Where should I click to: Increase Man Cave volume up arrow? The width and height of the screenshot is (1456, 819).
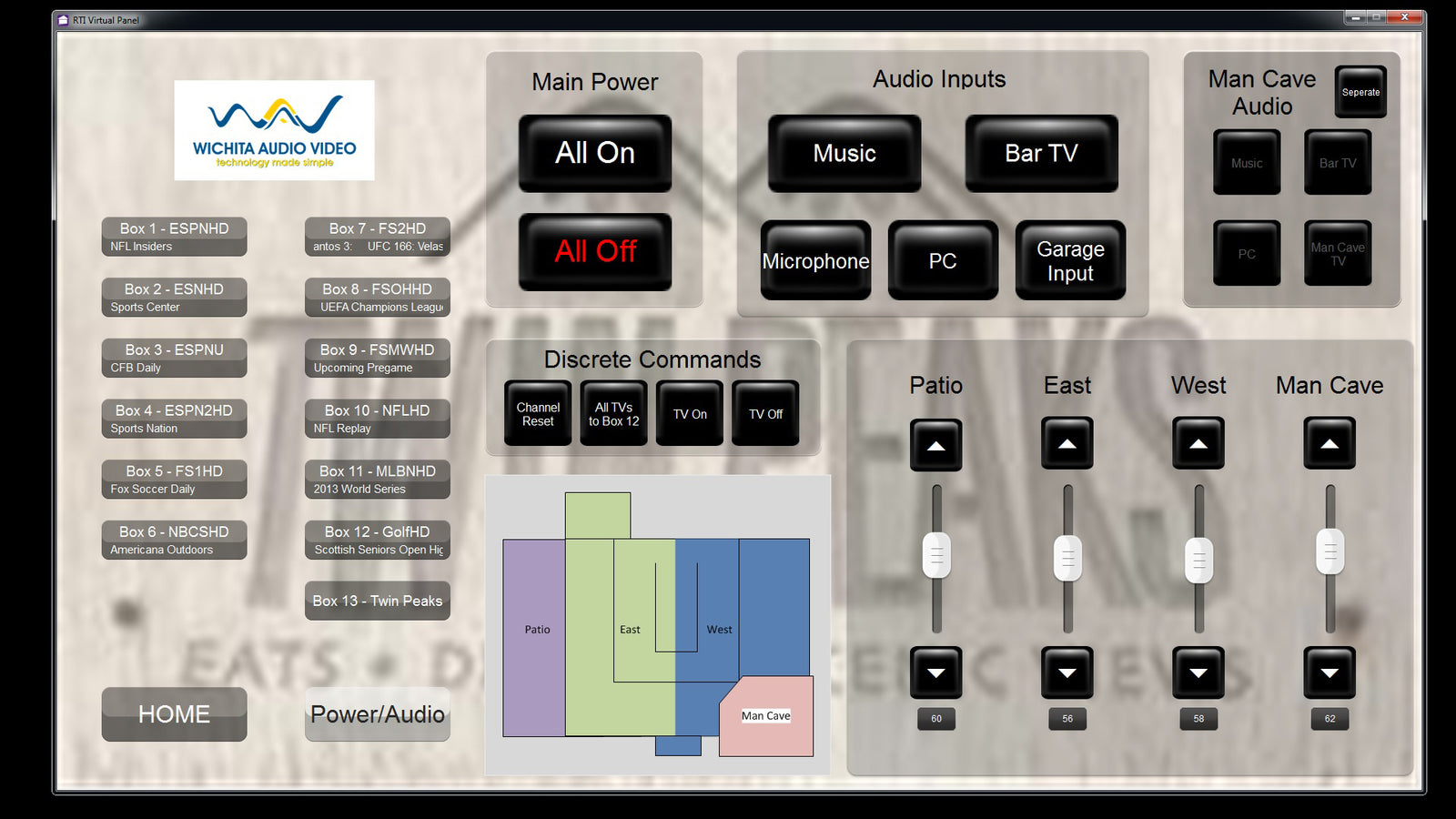1330,443
